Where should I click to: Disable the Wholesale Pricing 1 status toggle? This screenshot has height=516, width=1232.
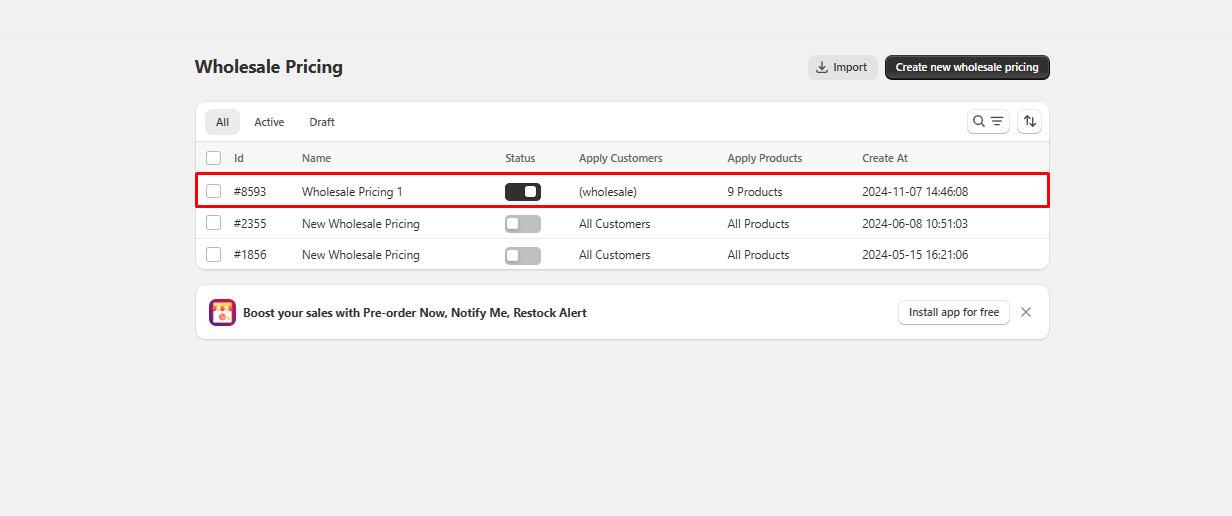coord(523,191)
